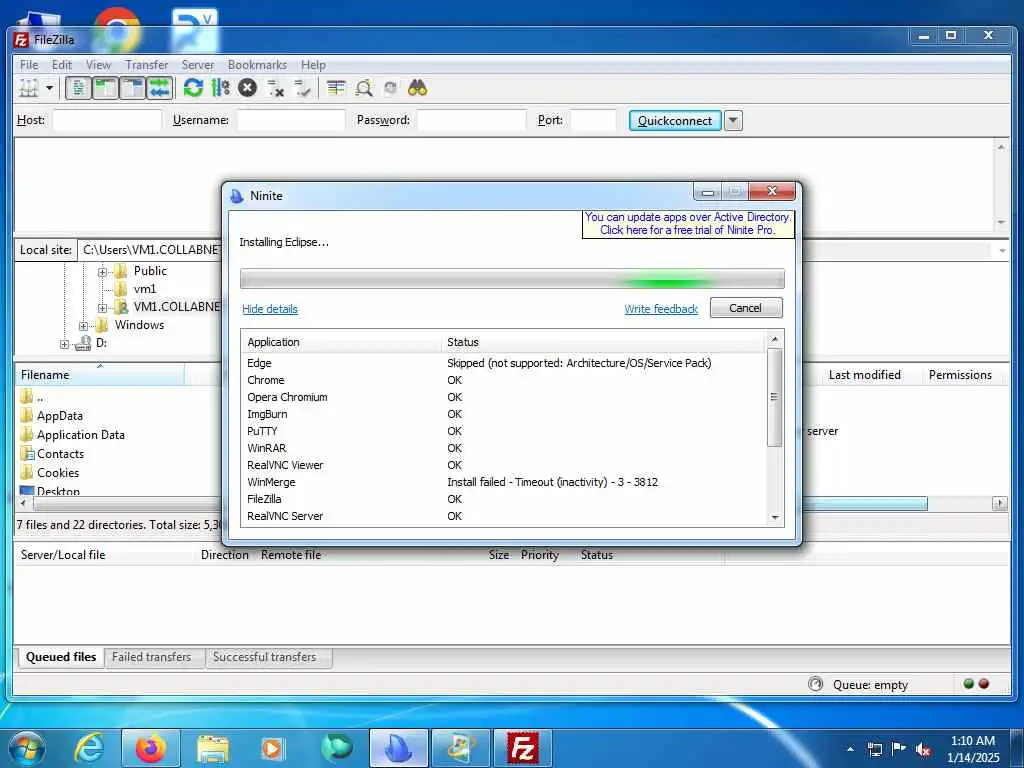Open the Bookmarks menu
The height and width of the screenshot is (768, 1024).
tap(257, 65)
